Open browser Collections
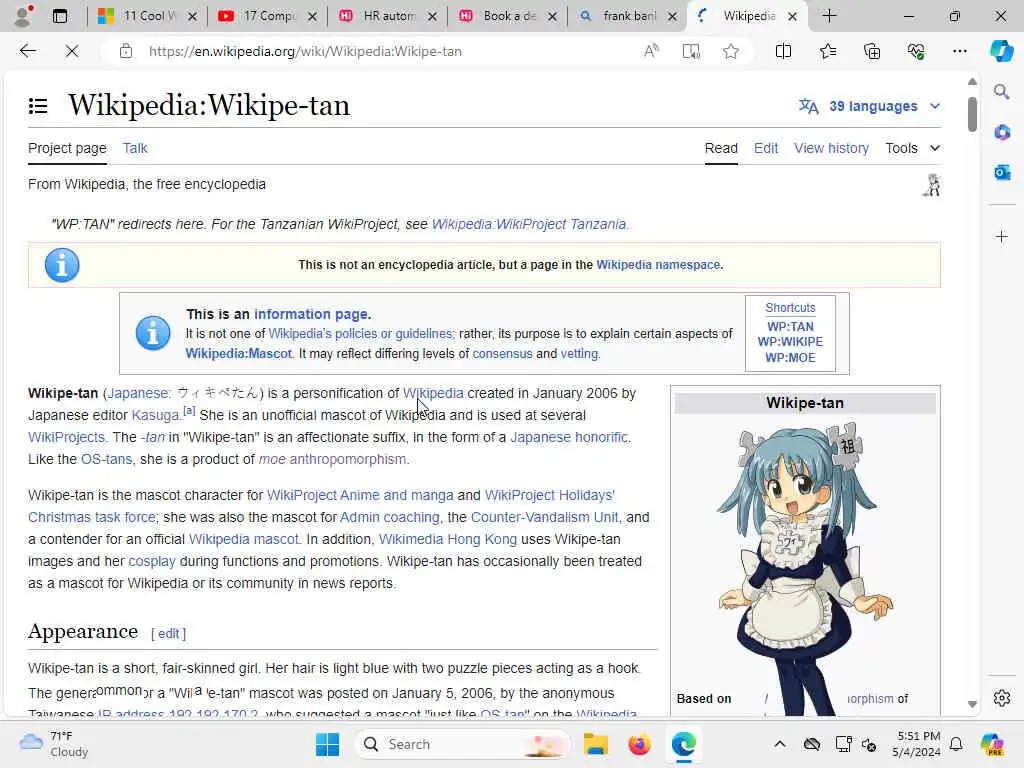This screenshot has height=768, width=1024. pos(872,51)
